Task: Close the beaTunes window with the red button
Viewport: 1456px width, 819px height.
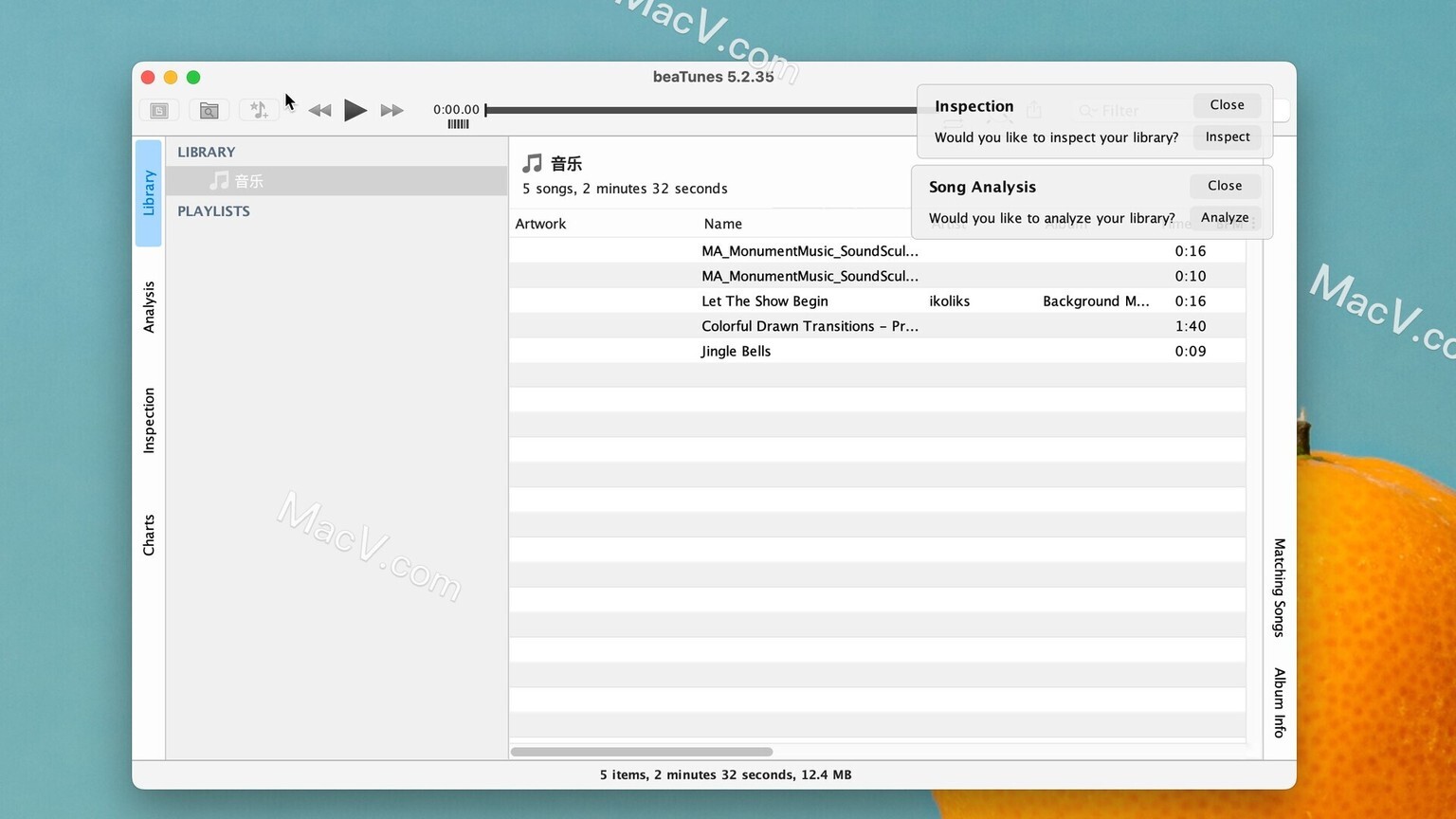Action: click(148, 78)
